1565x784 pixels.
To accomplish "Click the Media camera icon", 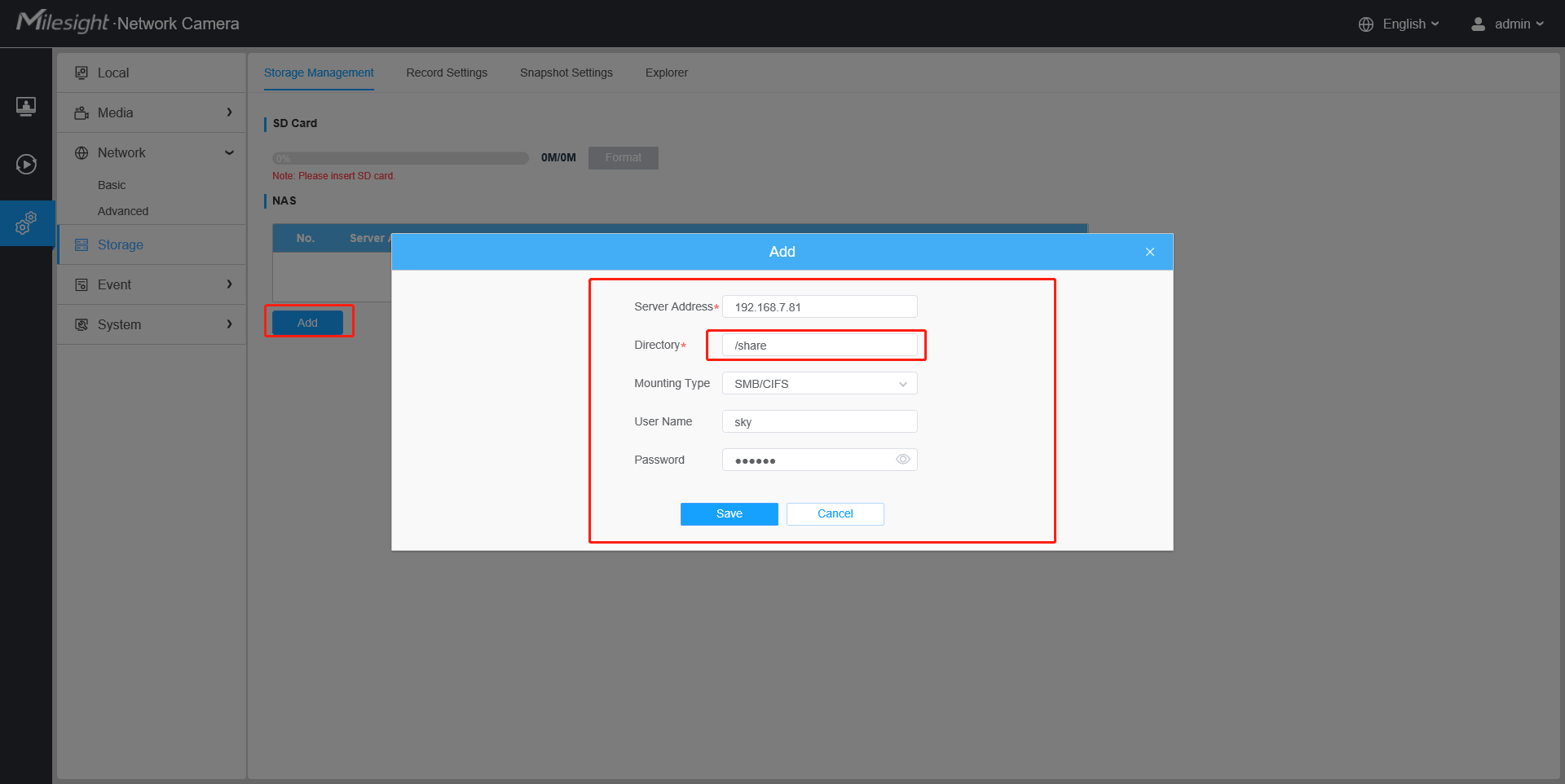I will pyautogui.click(x=82, y=112).
